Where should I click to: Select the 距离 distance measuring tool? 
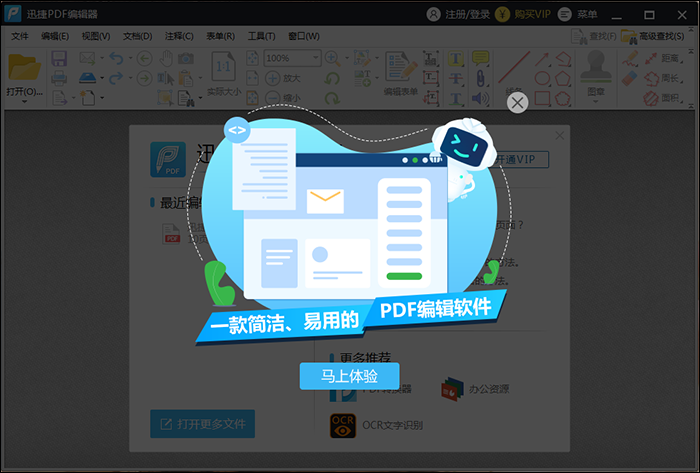coord(662,58)
